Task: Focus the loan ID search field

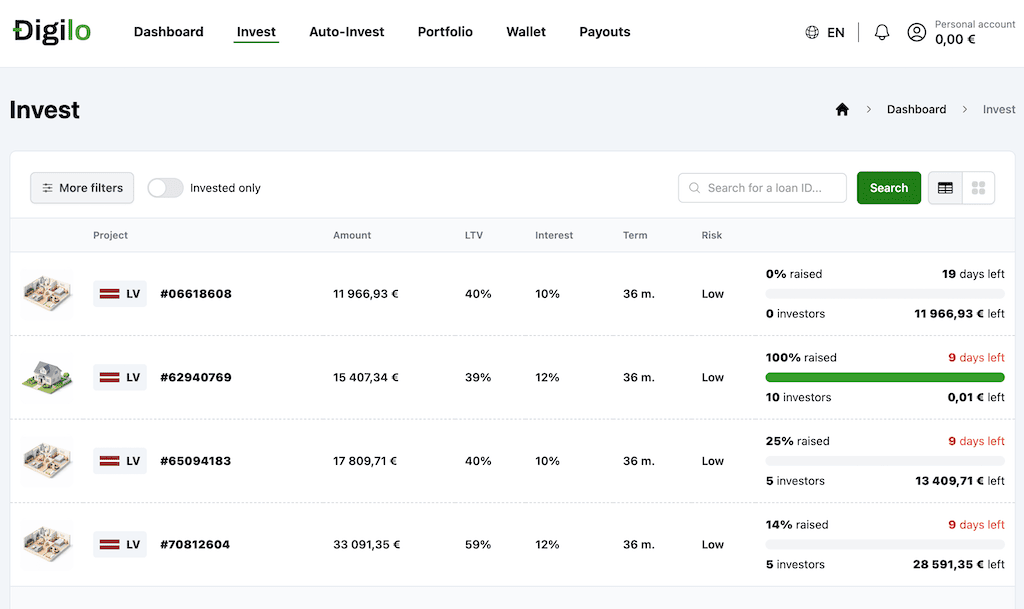Action: (762, 188)
